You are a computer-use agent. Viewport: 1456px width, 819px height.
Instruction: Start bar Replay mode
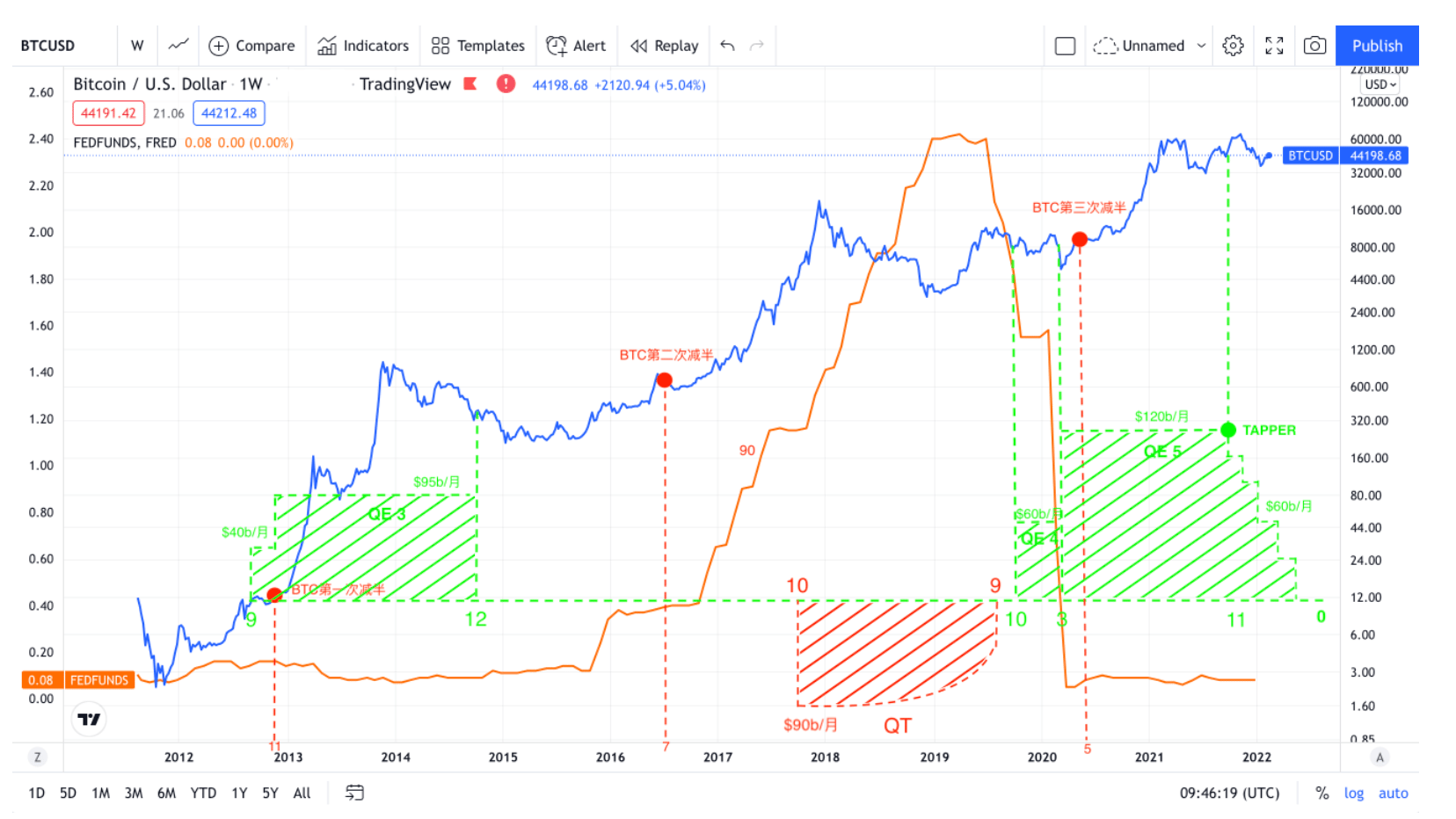(664, 46)
